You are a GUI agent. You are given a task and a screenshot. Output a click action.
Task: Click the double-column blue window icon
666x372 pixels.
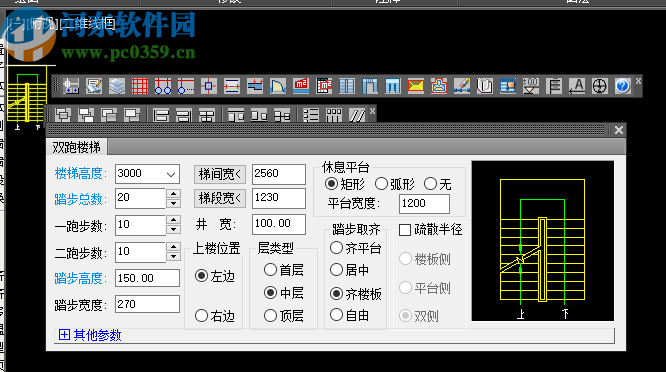tap(347, 86)
